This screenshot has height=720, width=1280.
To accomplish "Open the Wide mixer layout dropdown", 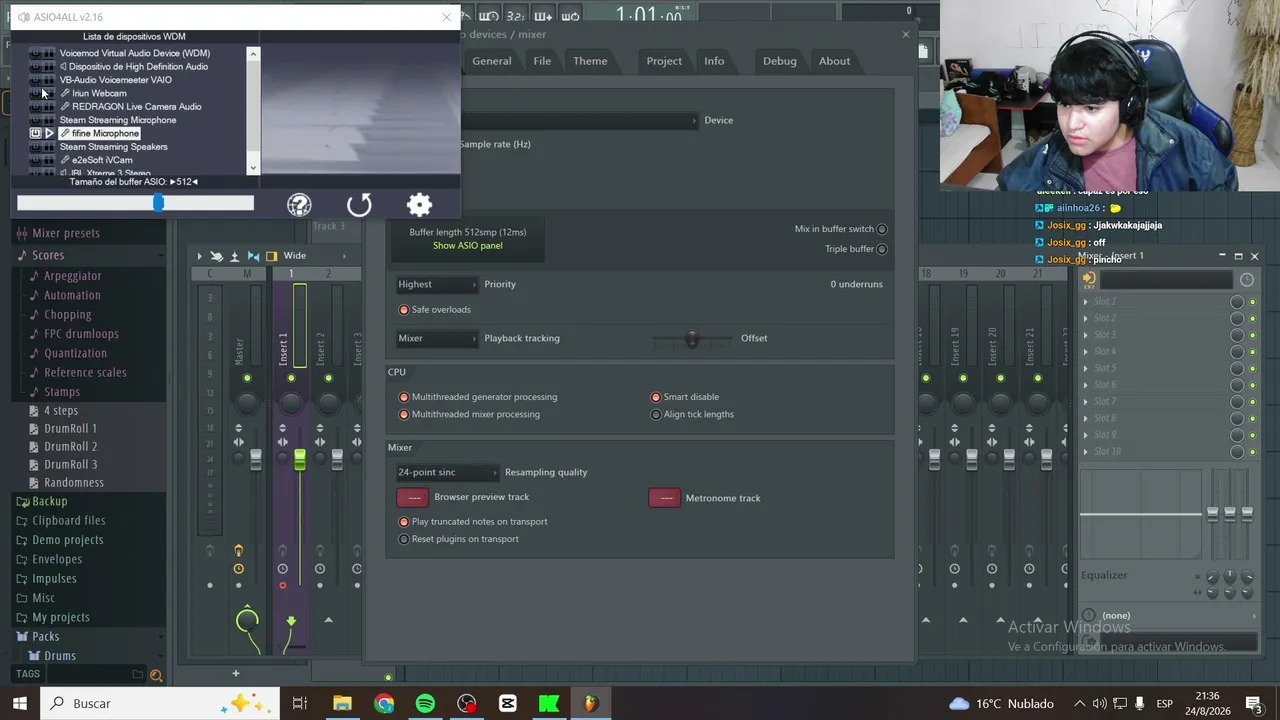I will tap(315, 256).
